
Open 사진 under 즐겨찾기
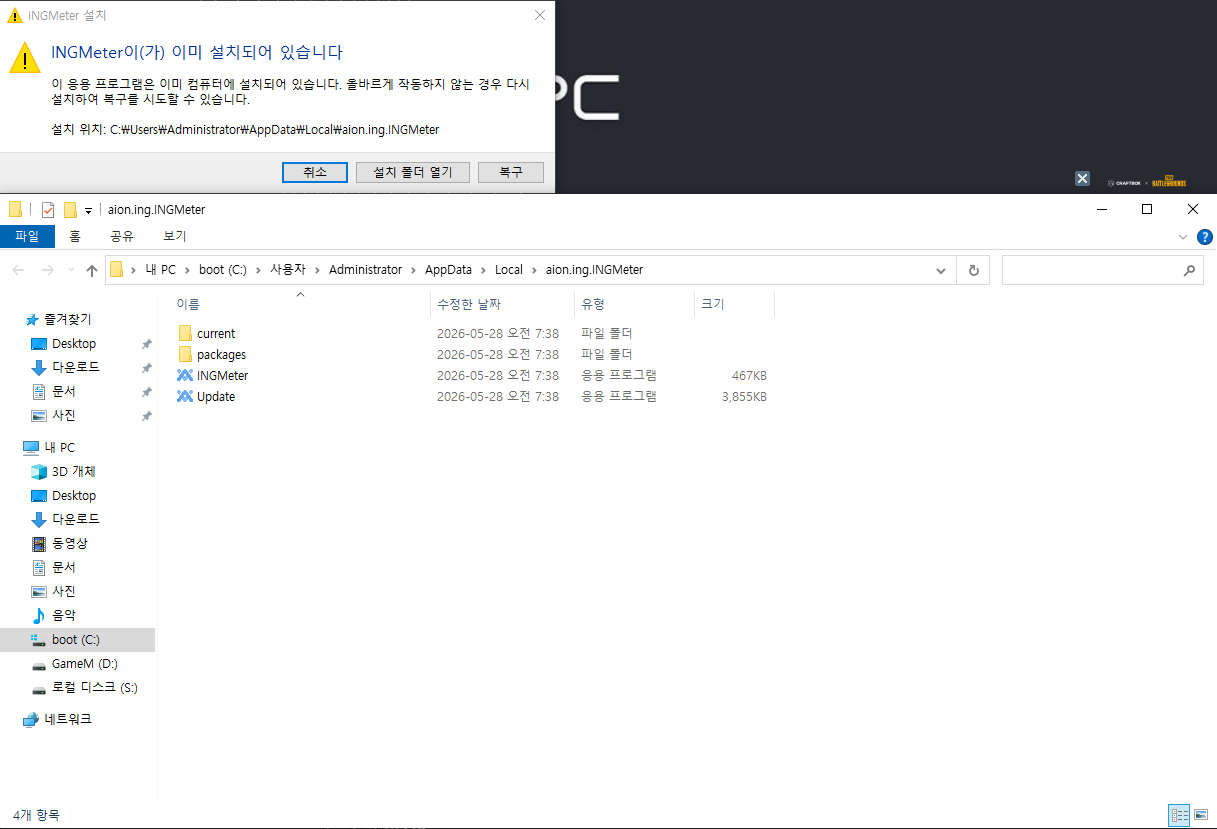tap(64, 415)
